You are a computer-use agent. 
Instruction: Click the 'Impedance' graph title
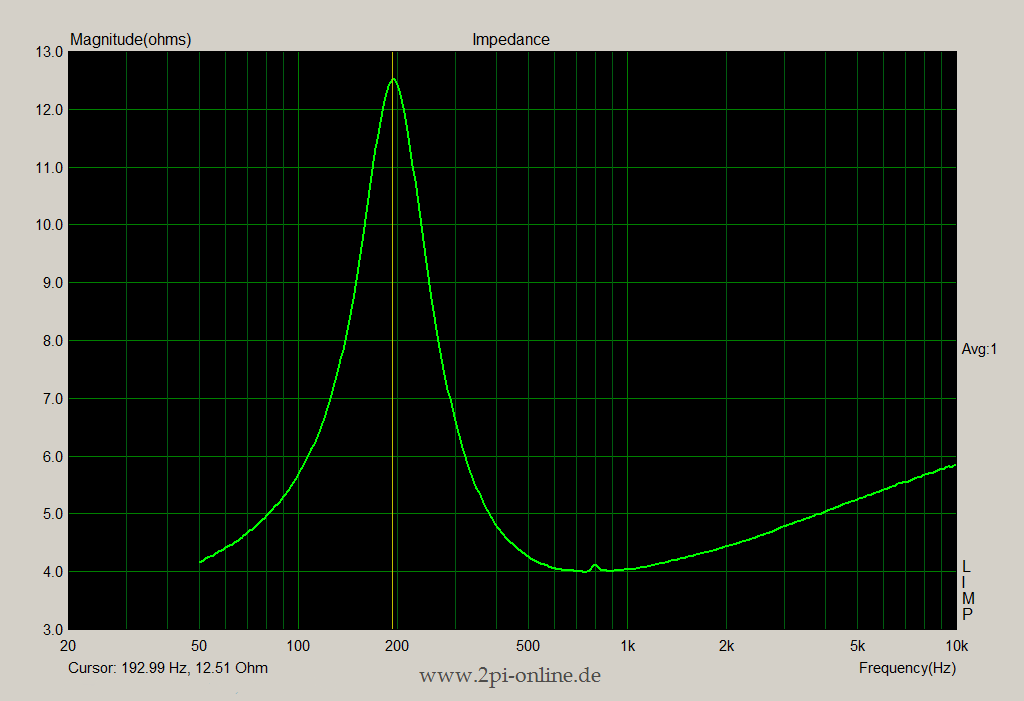click(x=511, y=39)
